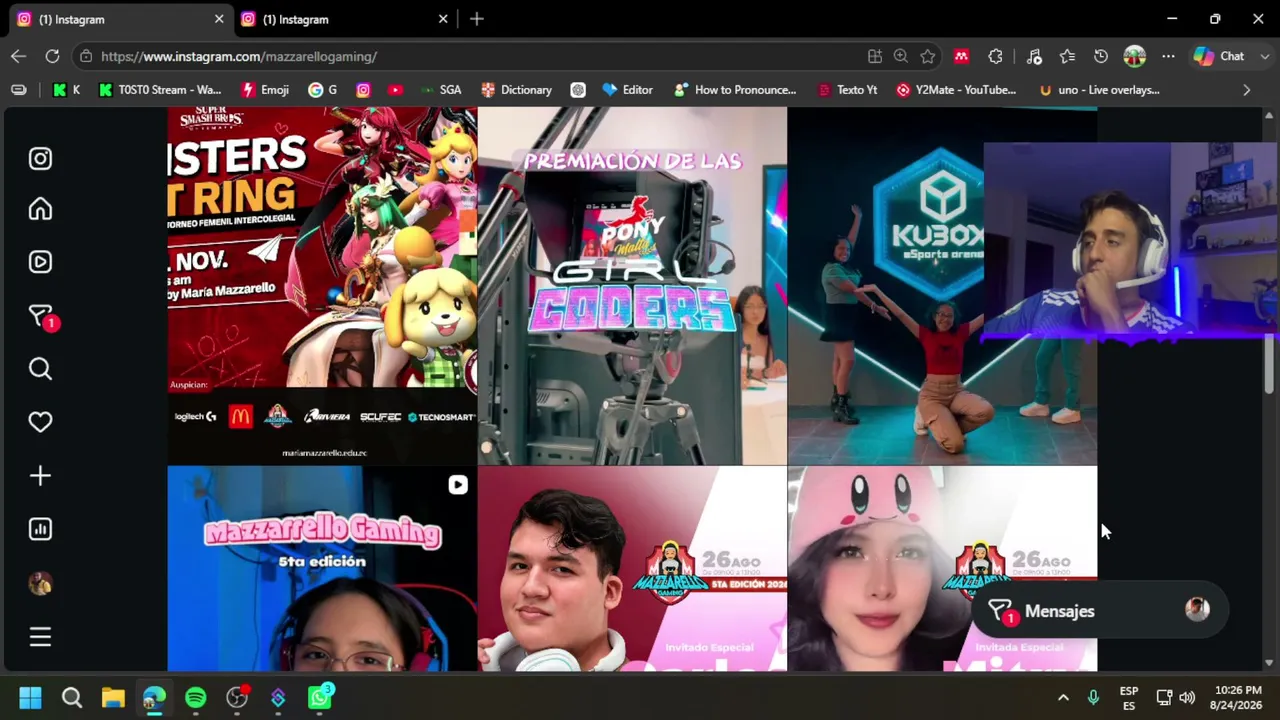Open the Texto Yt bookmark
The height and width of the screenshot is (720, 1280).
coord(847,90)
